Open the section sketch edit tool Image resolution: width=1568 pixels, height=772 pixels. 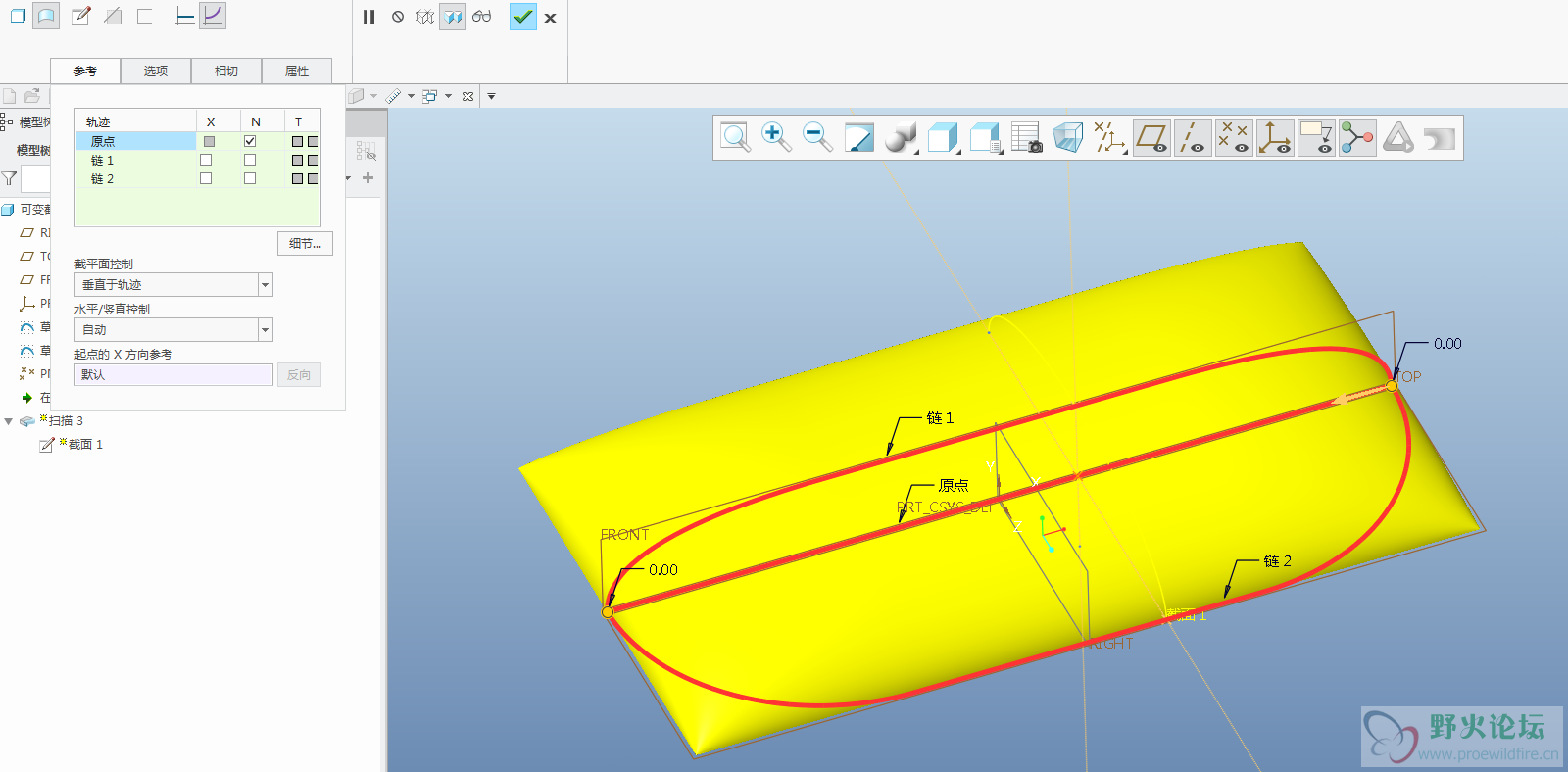point(81,16)
